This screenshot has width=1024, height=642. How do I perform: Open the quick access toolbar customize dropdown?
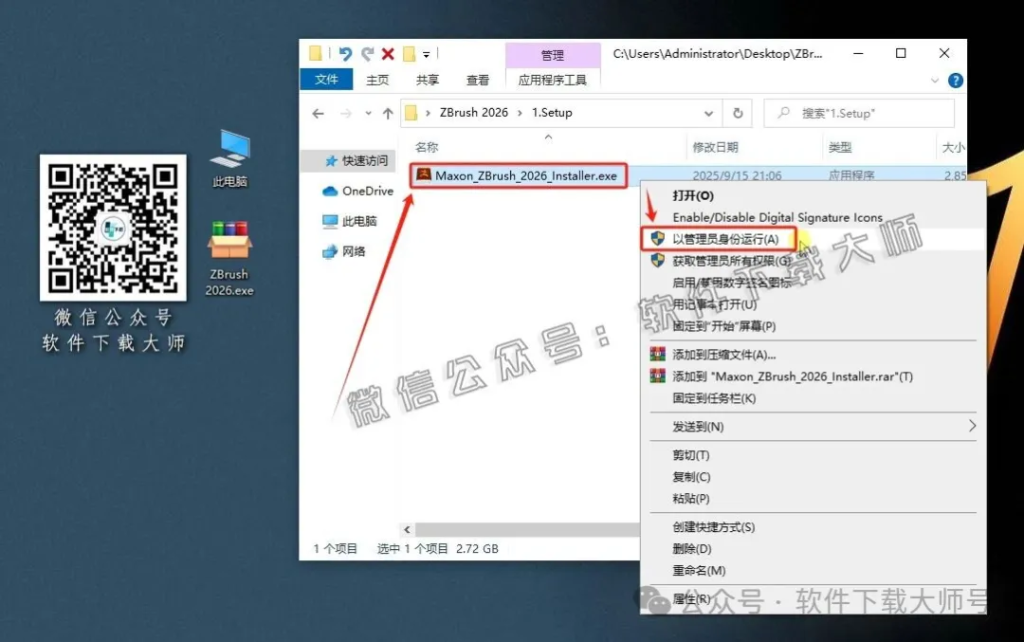tap(426, 54)
